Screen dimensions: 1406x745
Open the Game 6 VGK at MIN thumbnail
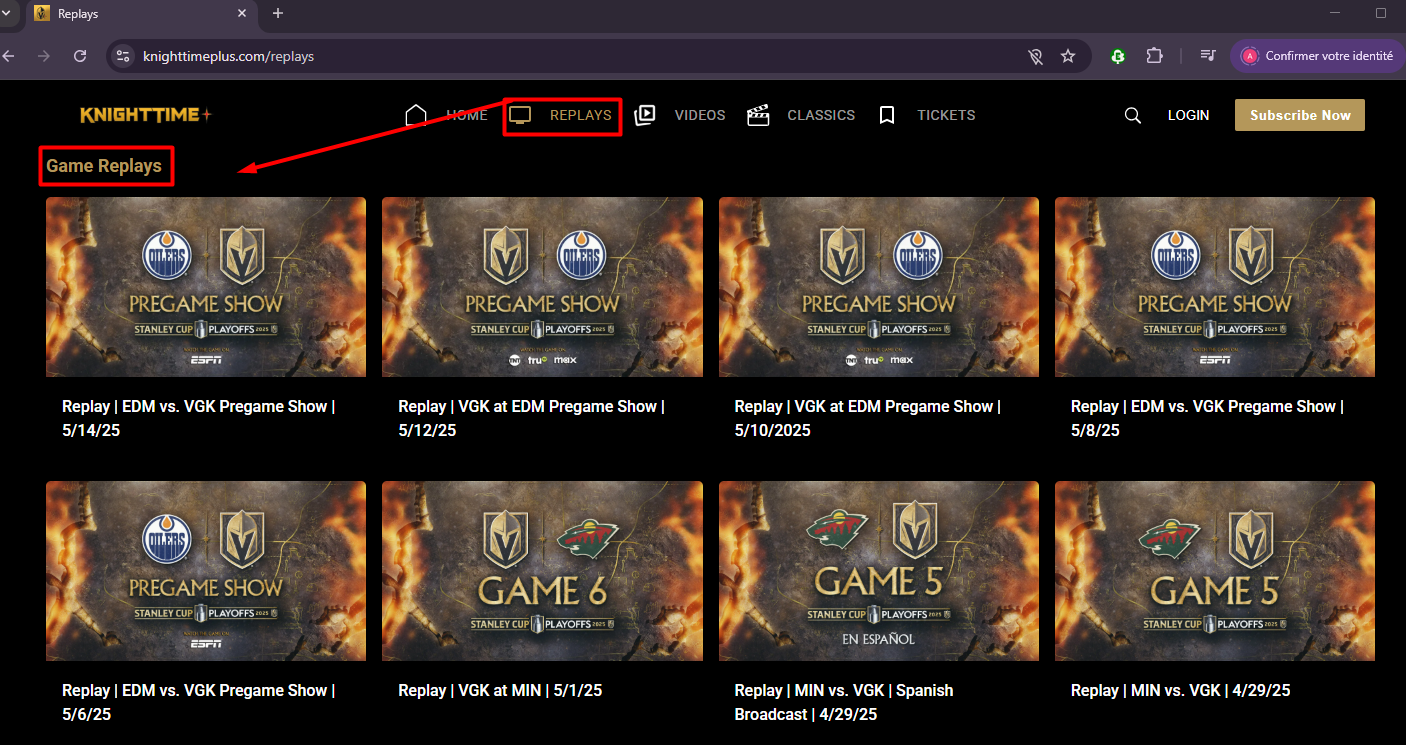(x=542, y=571)
